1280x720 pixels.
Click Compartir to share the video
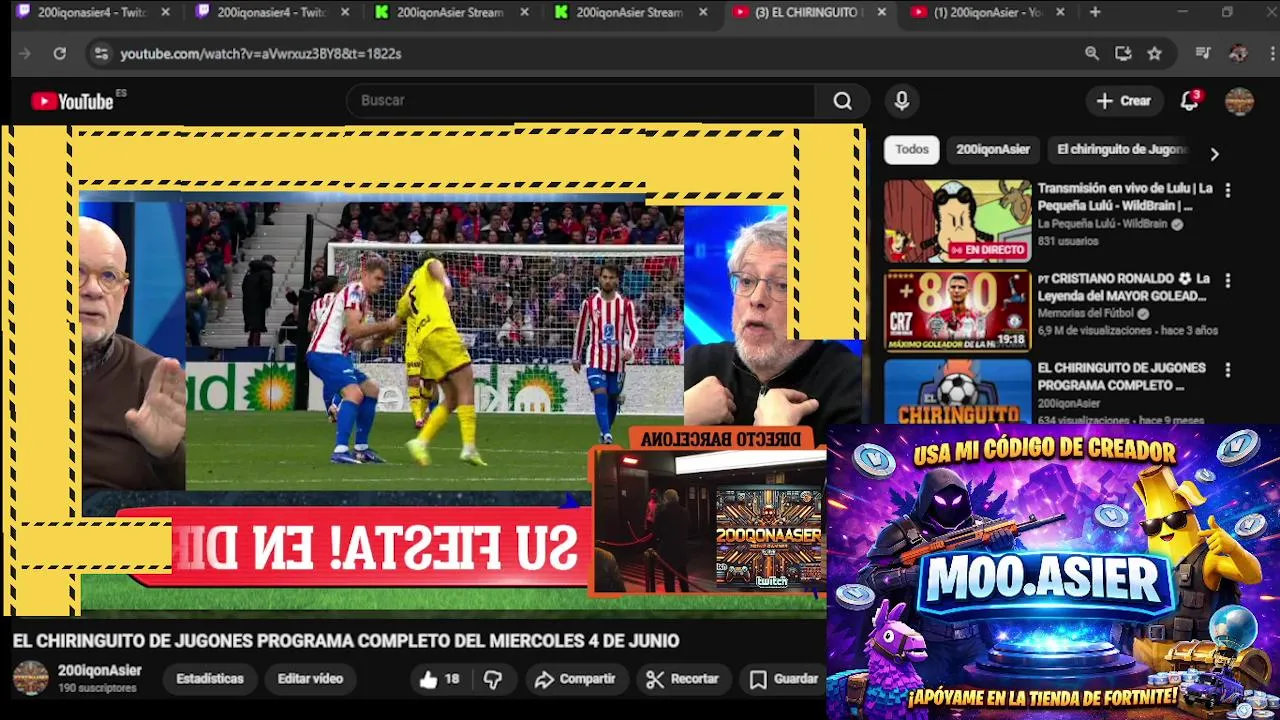(x=575, y=679)
